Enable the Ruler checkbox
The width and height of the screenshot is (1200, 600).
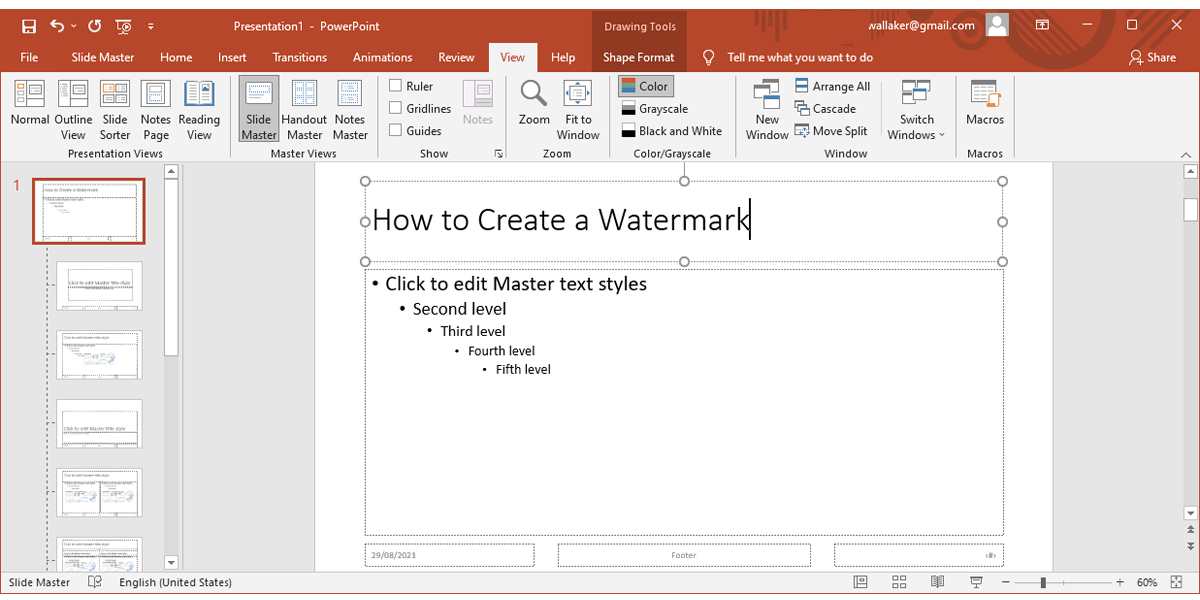(394, 85)
